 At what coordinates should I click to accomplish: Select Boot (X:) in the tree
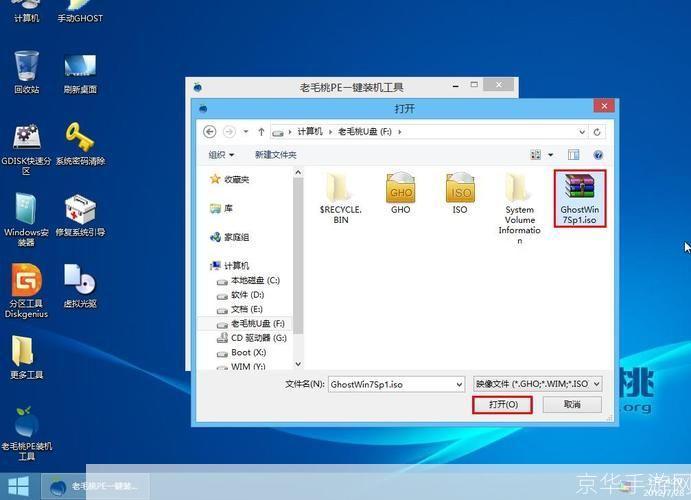(241, 352)
